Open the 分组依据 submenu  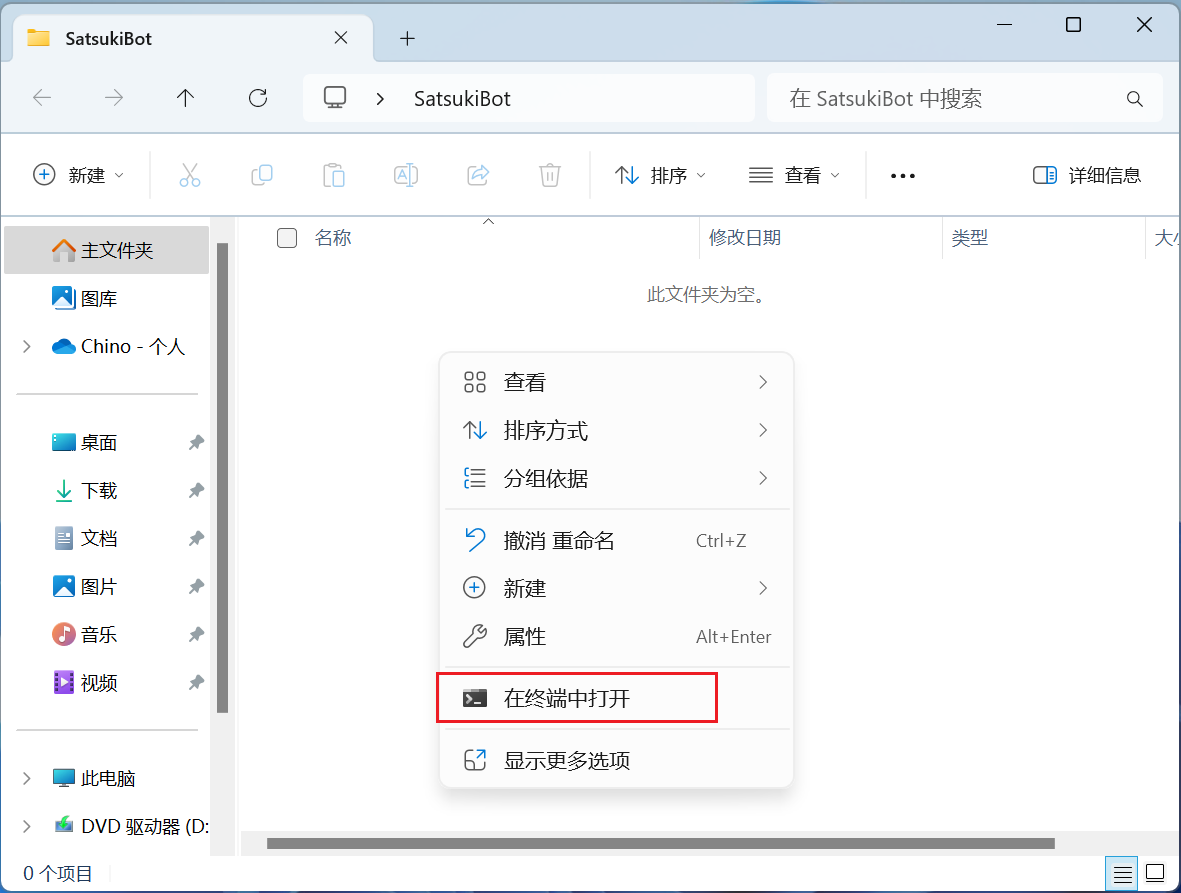(616, 479)
